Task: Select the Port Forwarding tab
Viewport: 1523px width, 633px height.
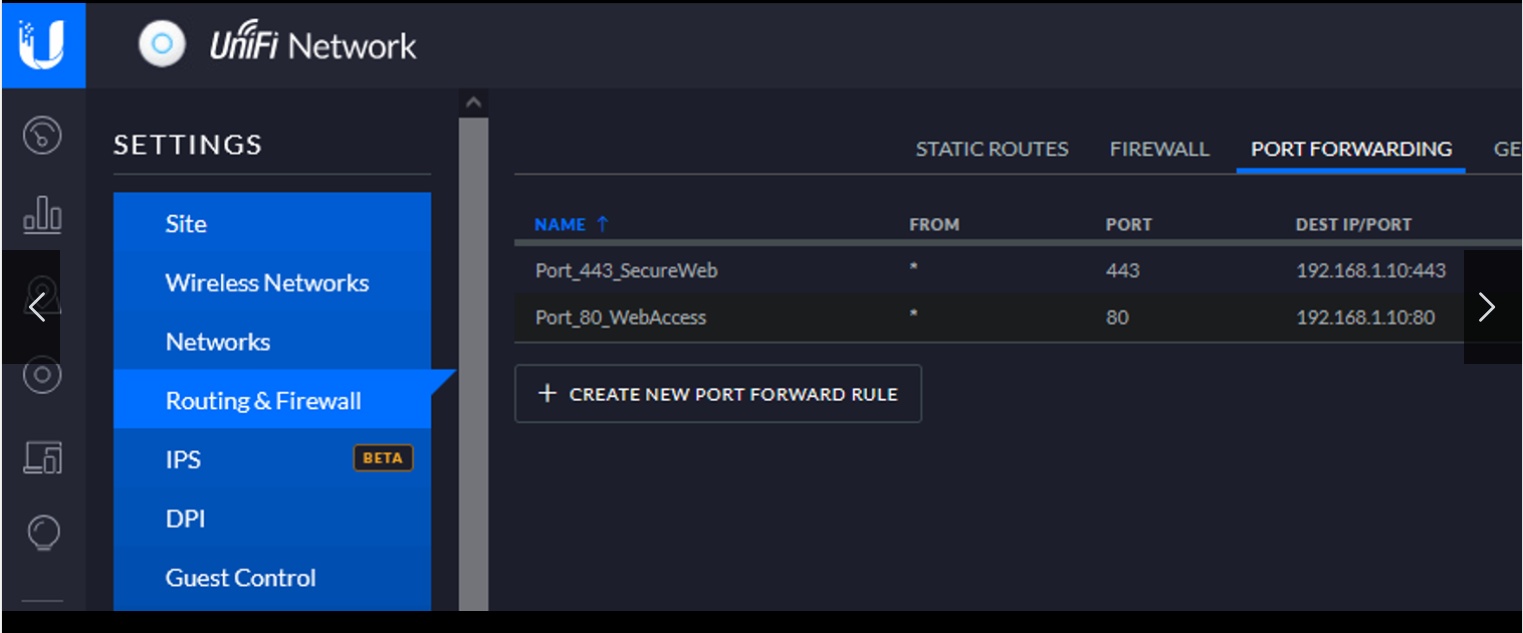Action: tap(1351, 149)
